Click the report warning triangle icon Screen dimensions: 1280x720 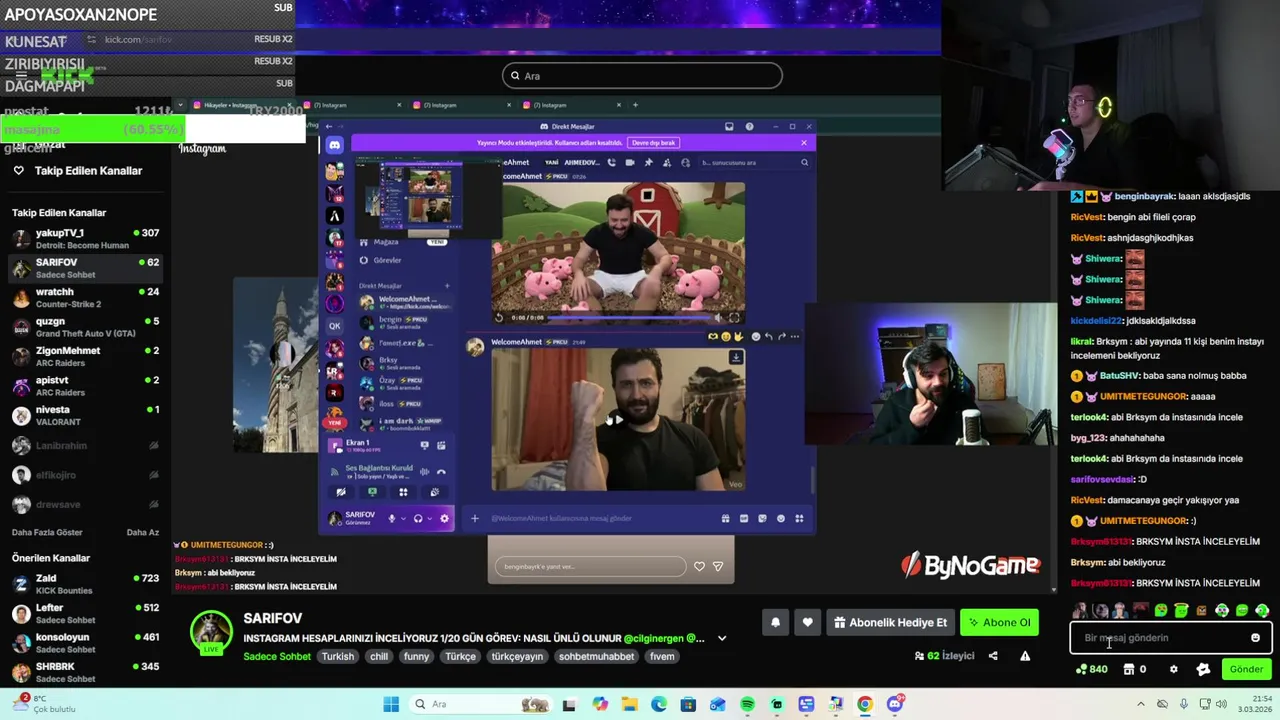pos(1025,656)
